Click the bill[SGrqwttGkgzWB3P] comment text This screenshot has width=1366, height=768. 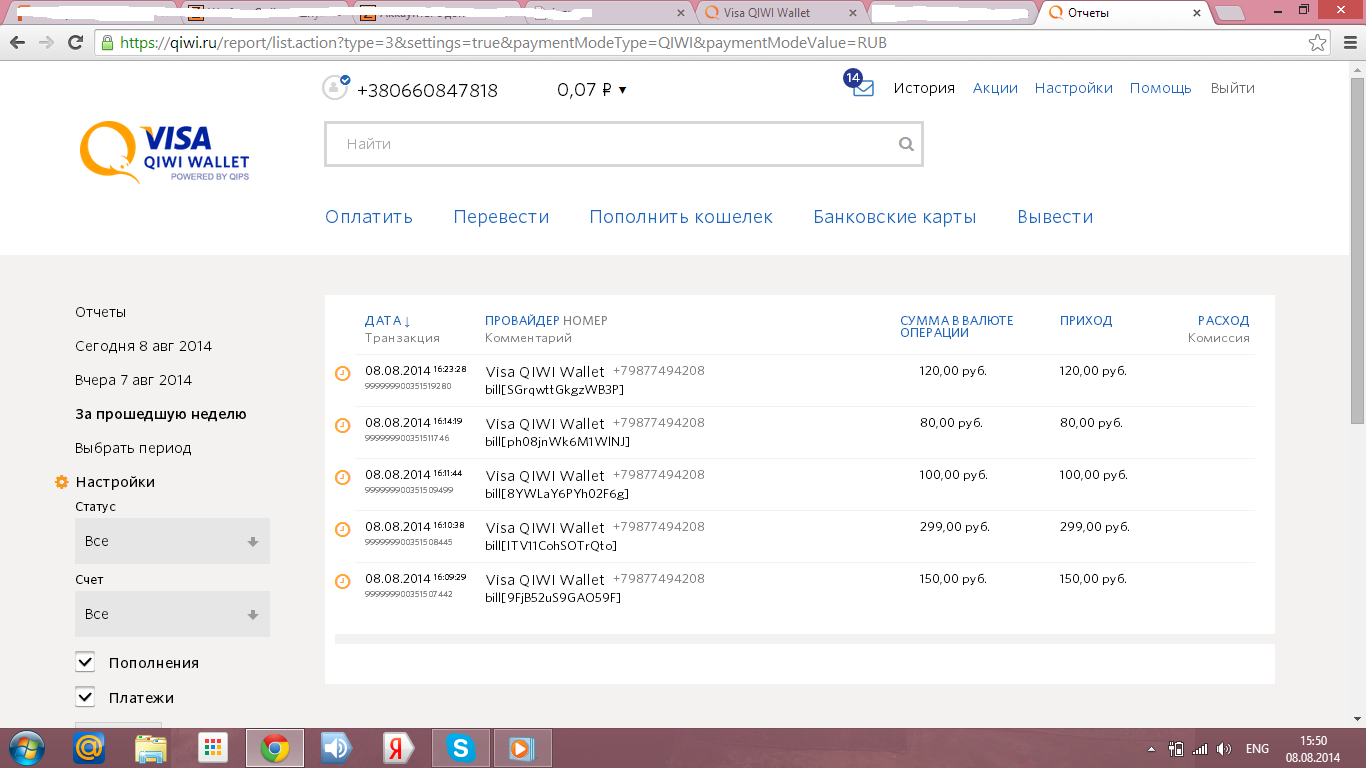tap(554, 389)
